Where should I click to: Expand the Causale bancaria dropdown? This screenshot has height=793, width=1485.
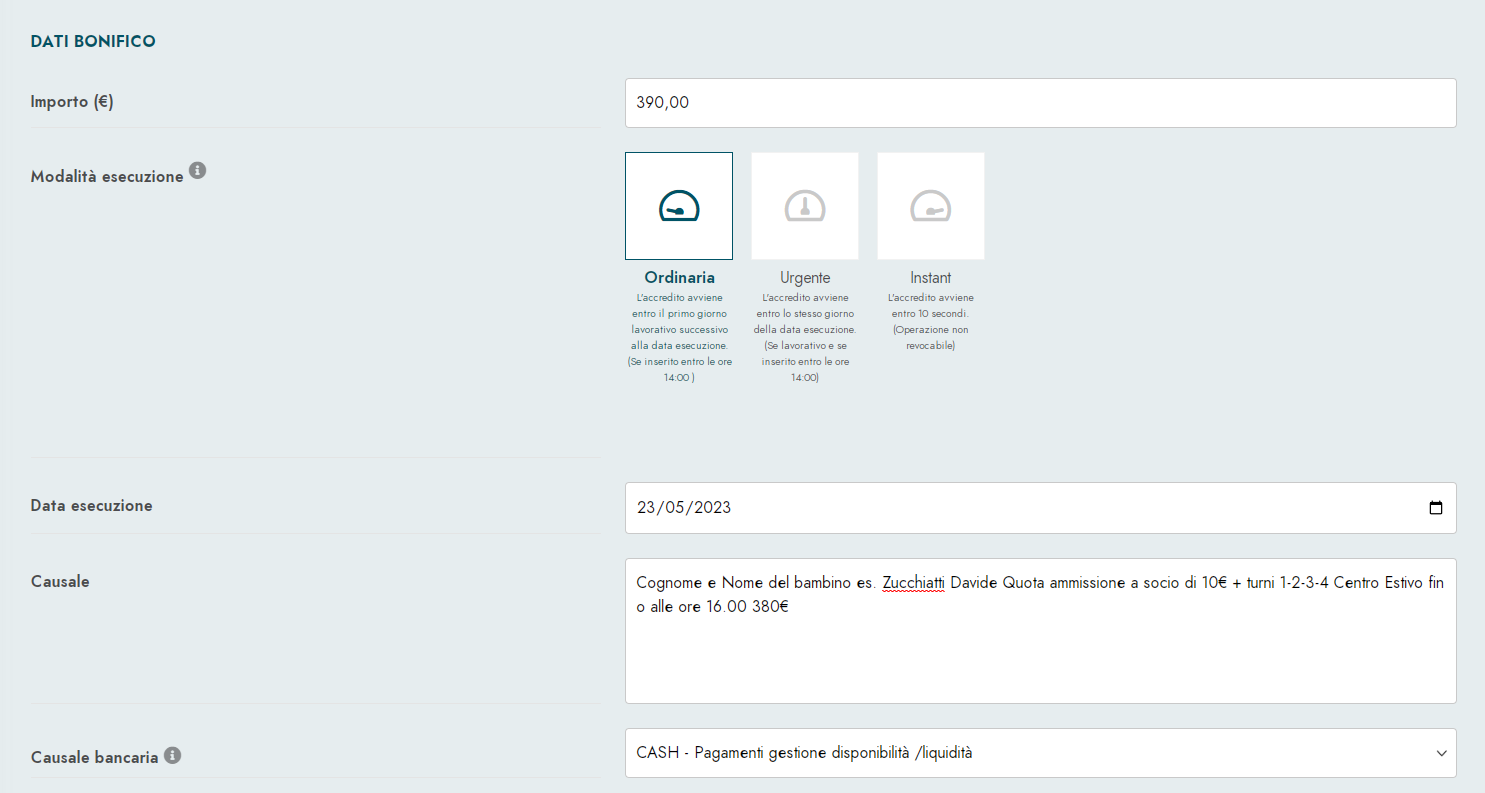pos(1040,753)
